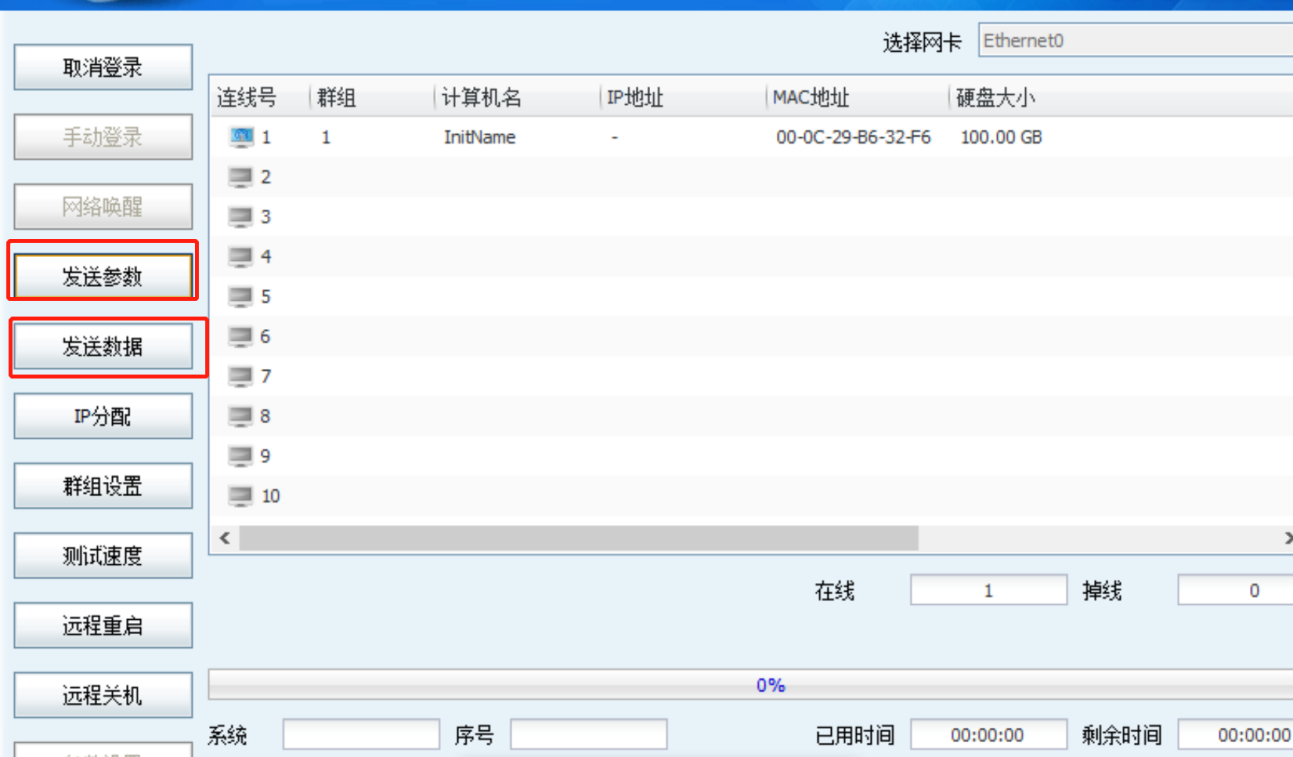Click the 发送参数 button

click(x=103, y=277)
